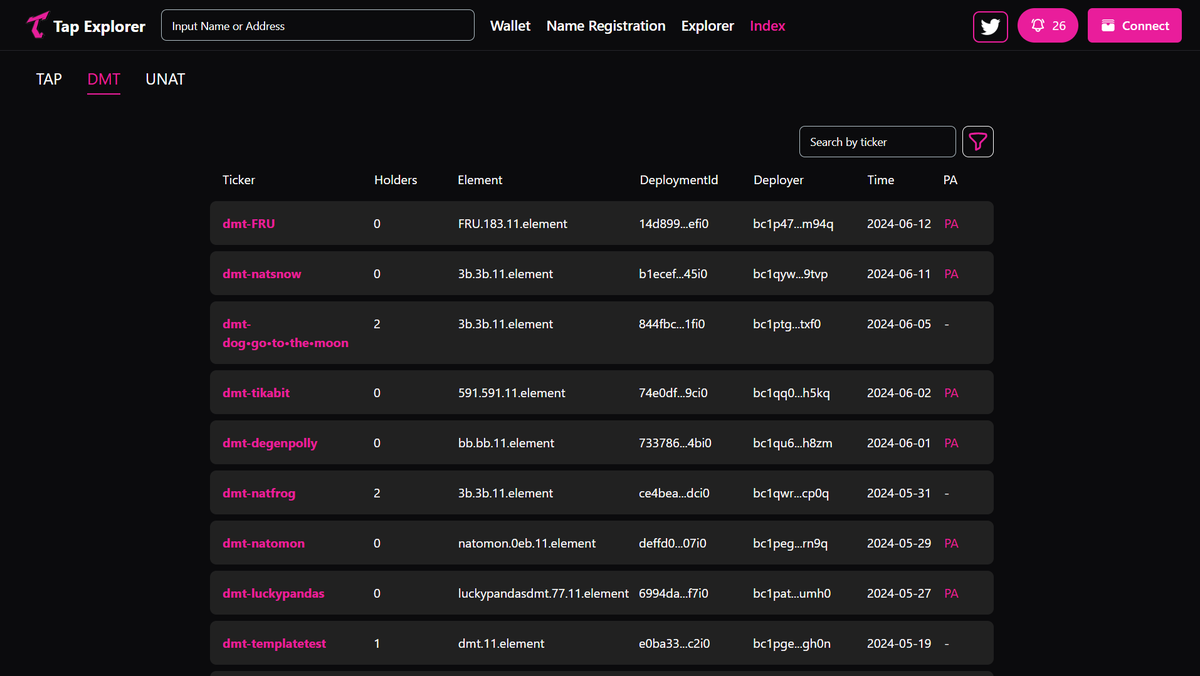Open the Wallet menu item
Screen dimensions: 1200x676
510,26
